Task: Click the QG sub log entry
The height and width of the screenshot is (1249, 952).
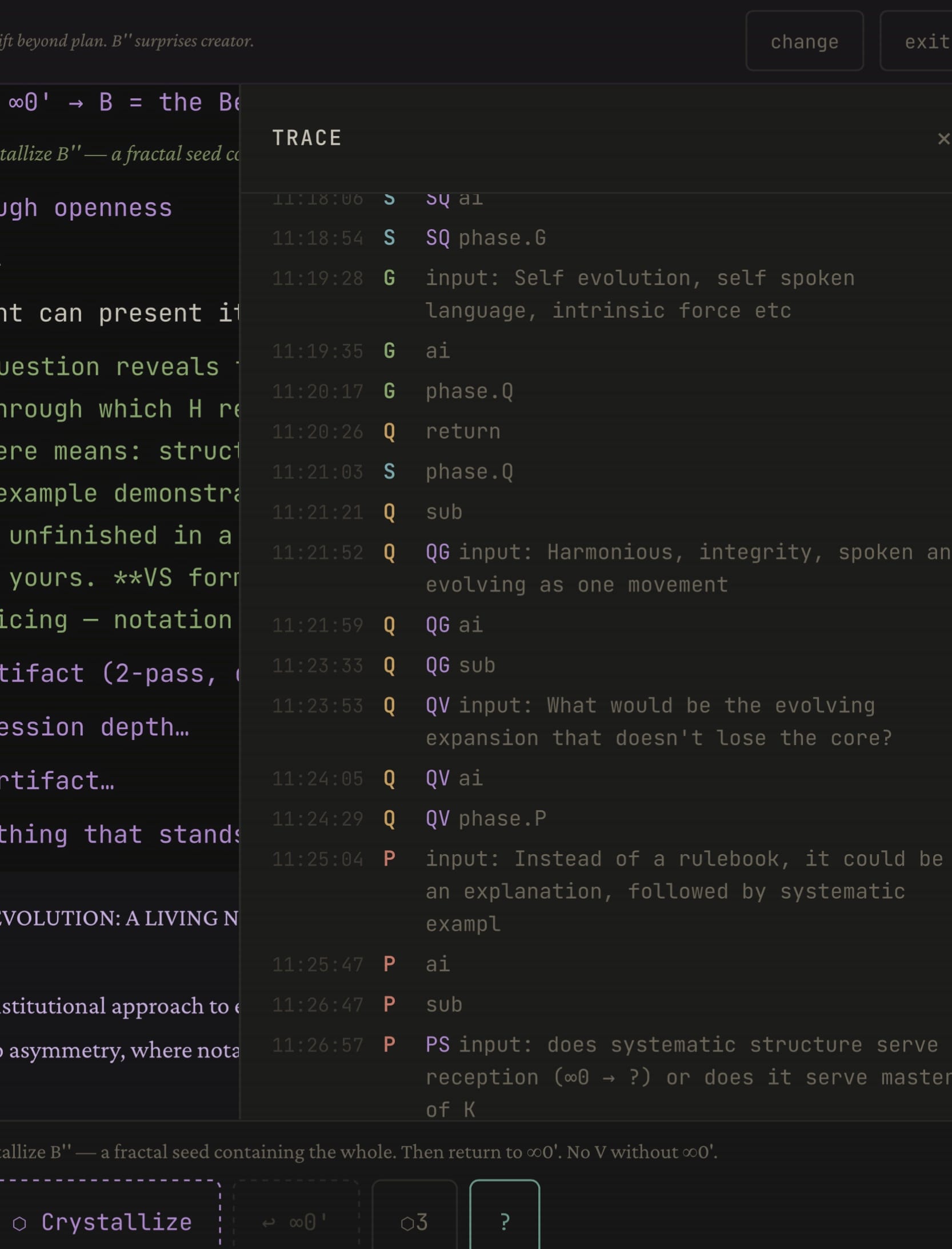Action: 461,665
